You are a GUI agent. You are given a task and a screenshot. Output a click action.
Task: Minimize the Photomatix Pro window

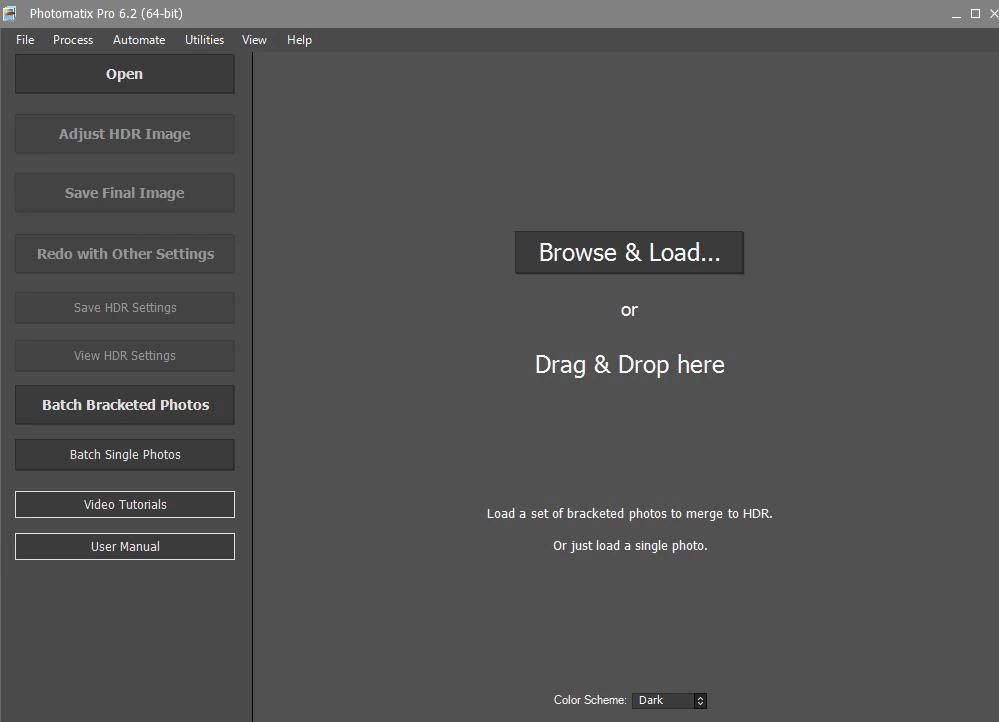956,14
